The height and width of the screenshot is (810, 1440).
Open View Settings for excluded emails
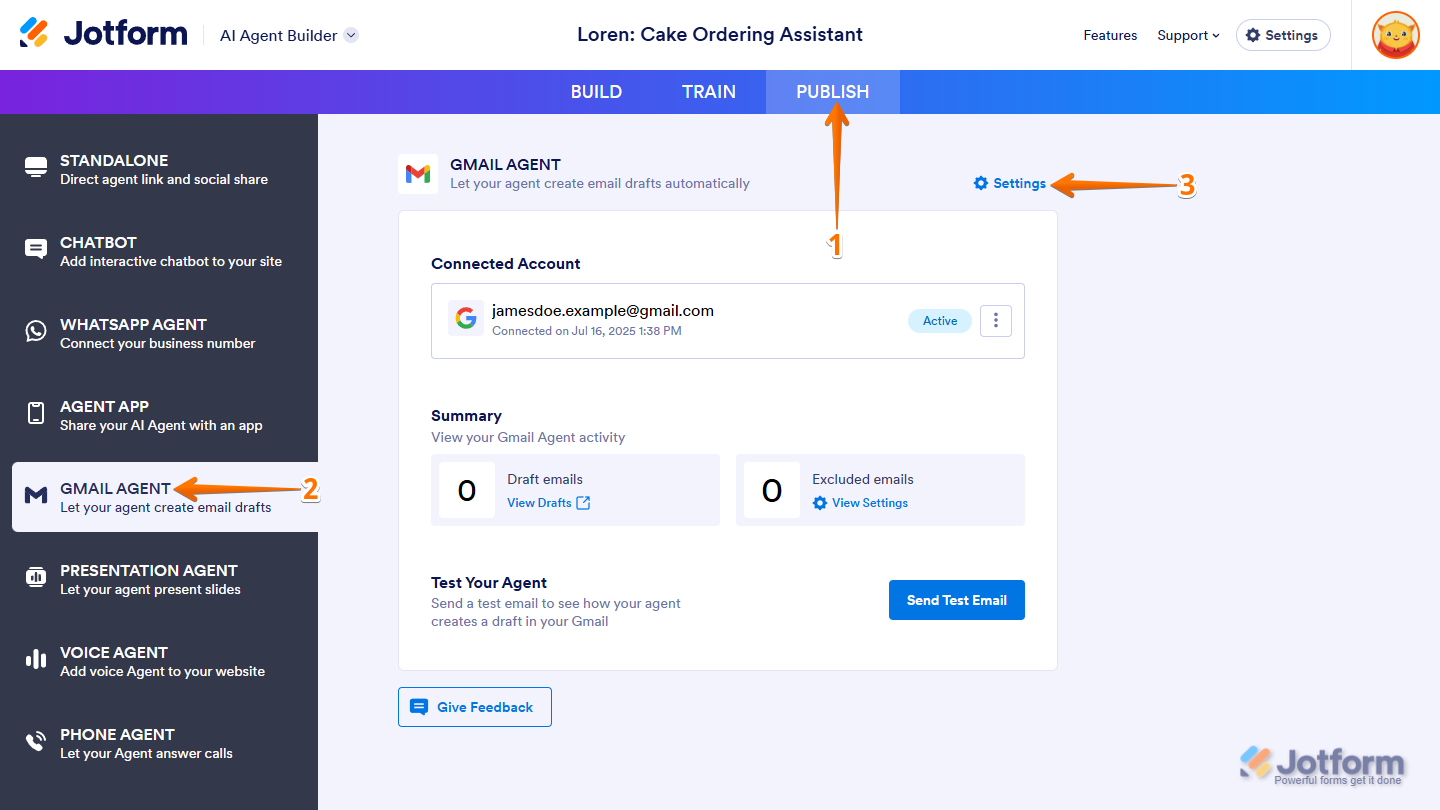(x=860, y=503)
